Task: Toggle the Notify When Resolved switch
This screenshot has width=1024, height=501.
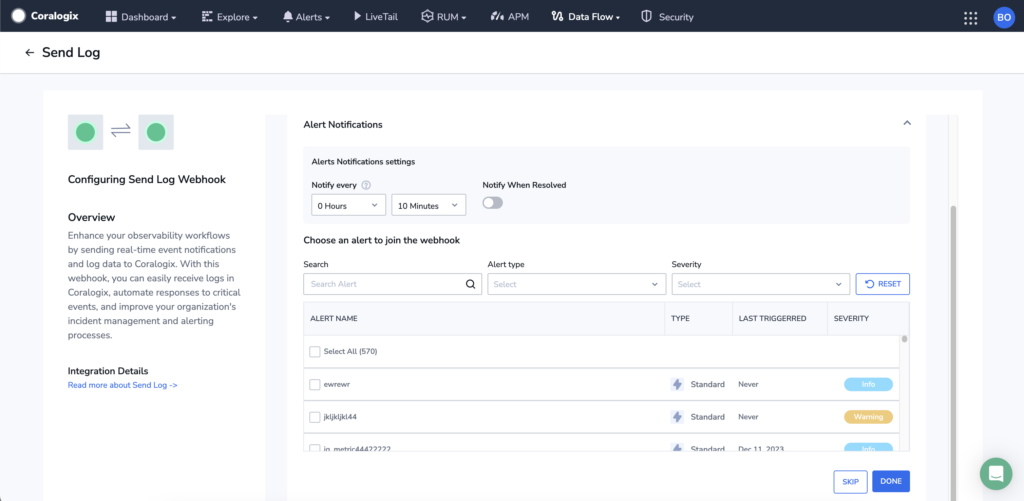Action: pos(492,203)
